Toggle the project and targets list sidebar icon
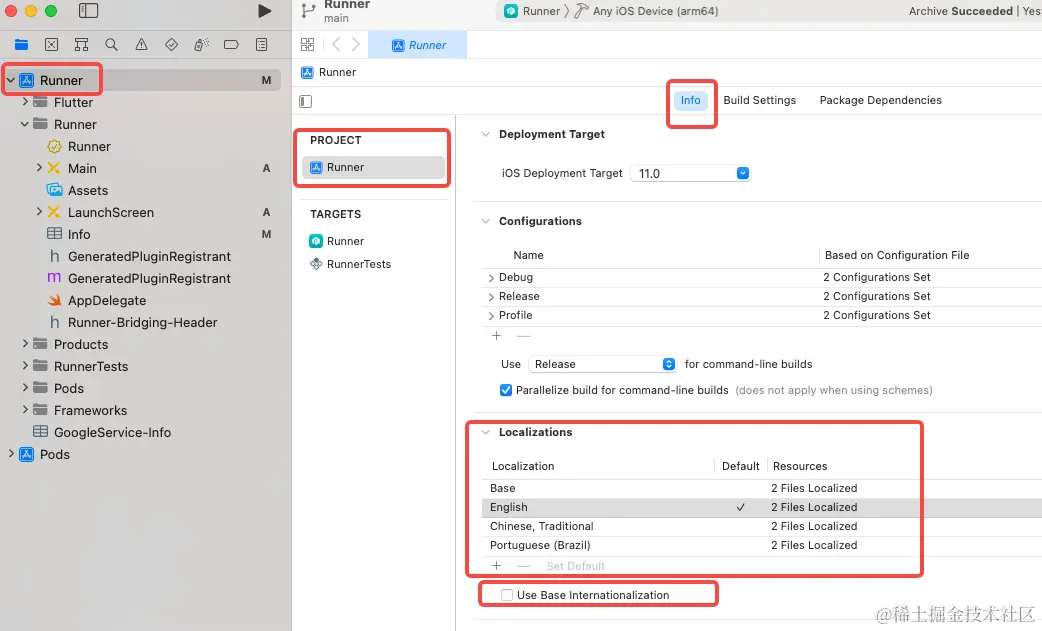 (x=306, y=101)
